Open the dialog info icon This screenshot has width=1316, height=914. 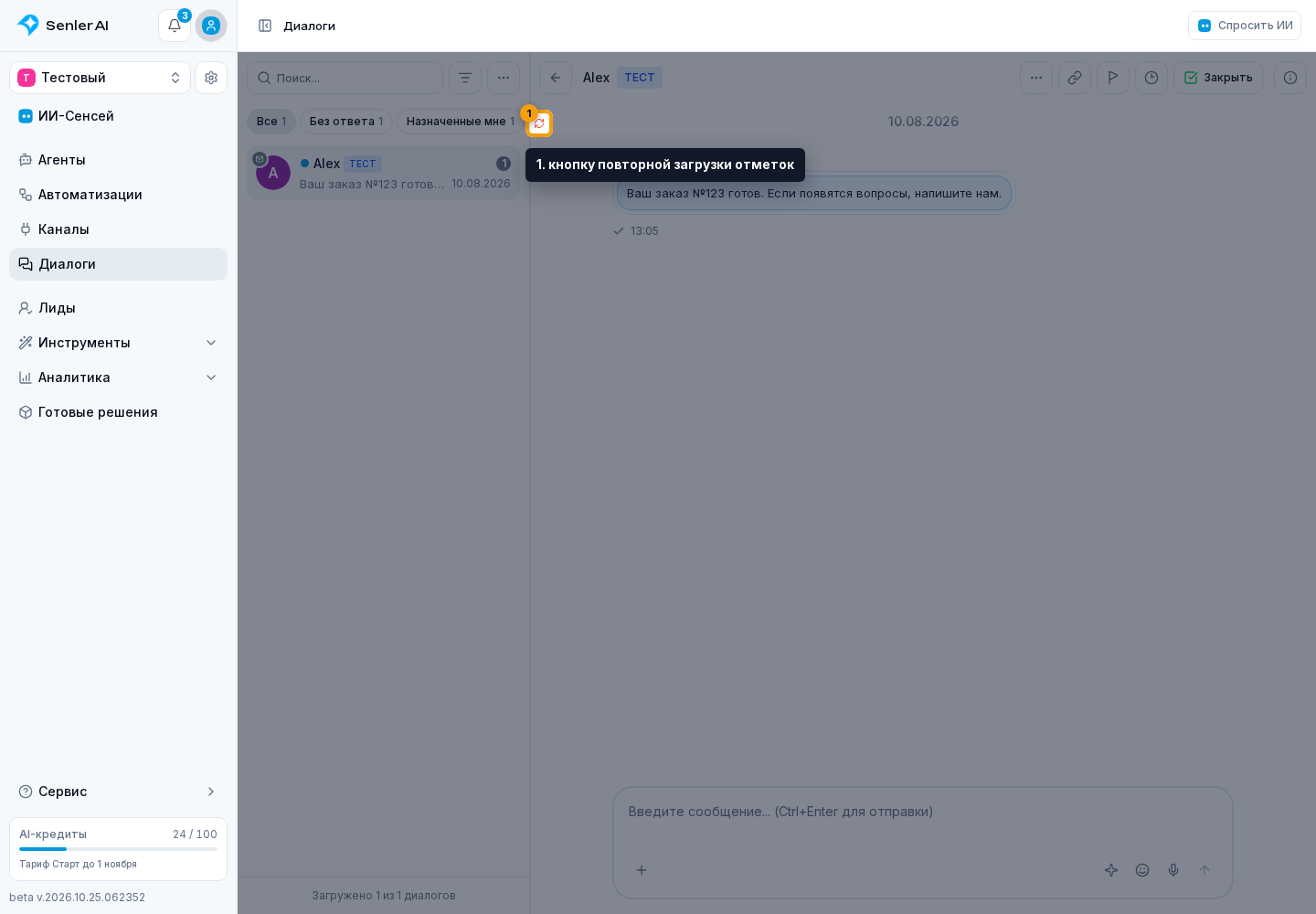click(x=1290, y=78)
